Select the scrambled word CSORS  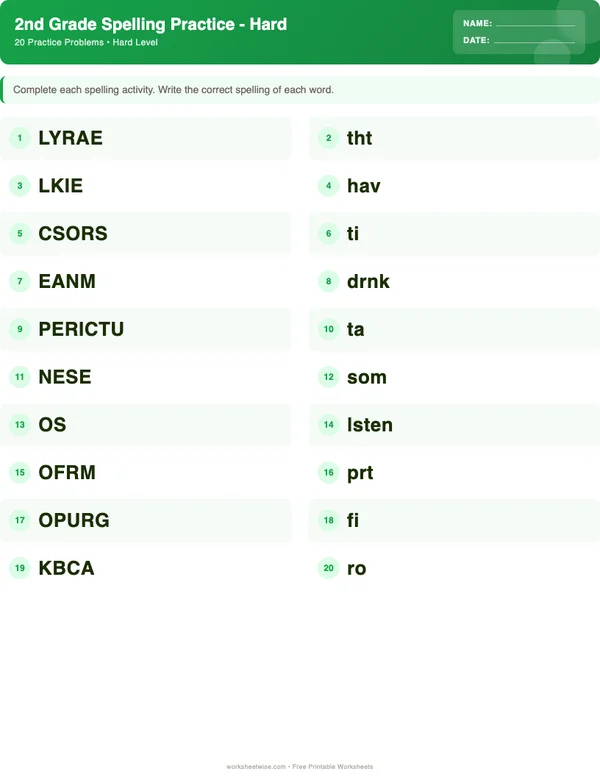click(x=73, y=234)
